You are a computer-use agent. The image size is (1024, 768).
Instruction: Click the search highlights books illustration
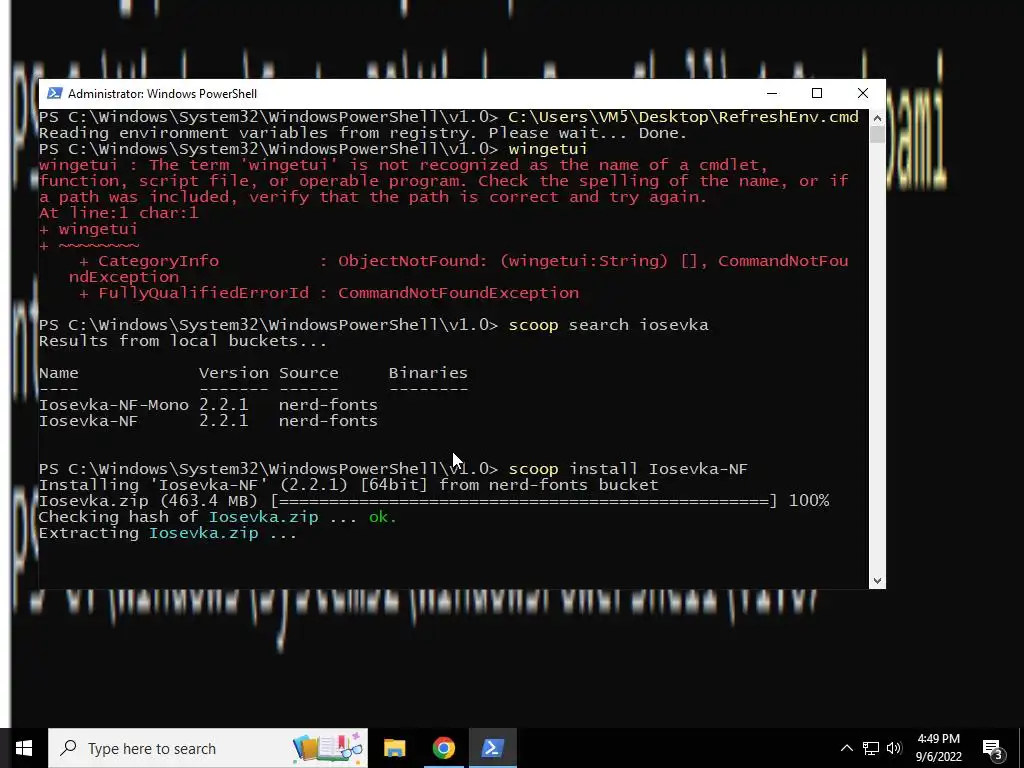[x=328, y=748]
